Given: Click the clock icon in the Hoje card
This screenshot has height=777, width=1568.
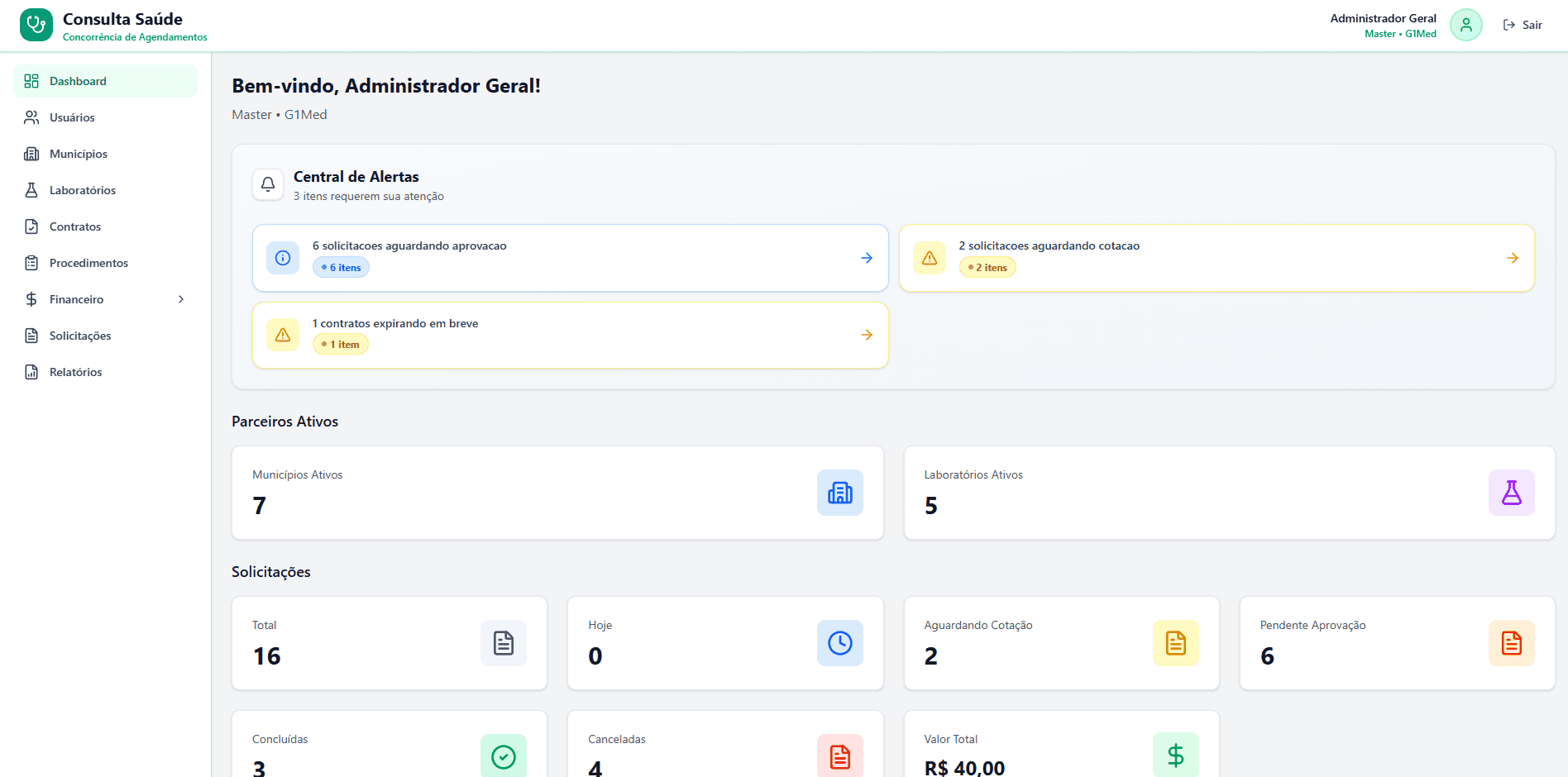Looking at the screenshot, I should (839, 643).
